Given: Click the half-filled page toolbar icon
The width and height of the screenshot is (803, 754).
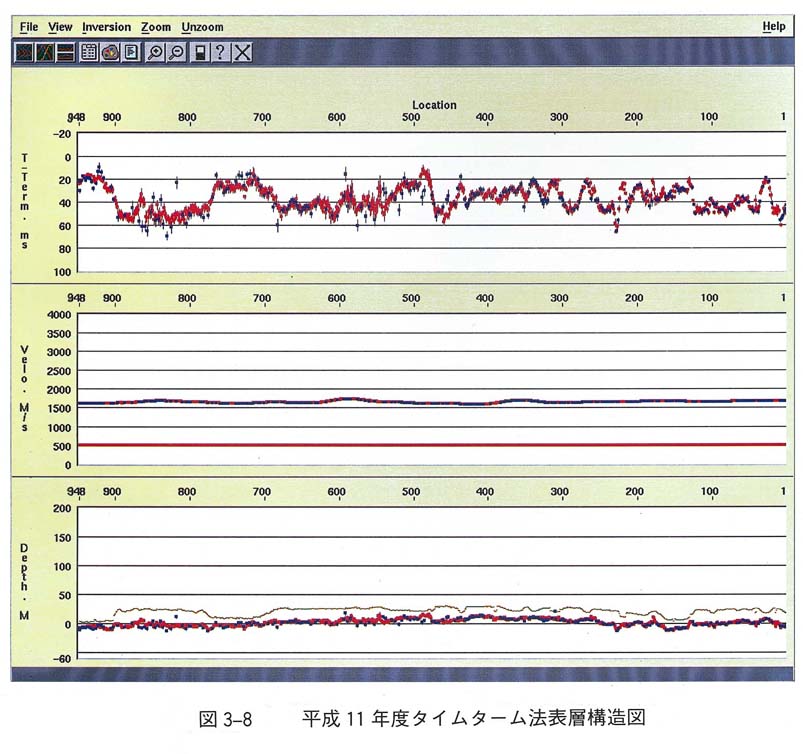Looking at the screenshot, I should [x=200, y=52].
